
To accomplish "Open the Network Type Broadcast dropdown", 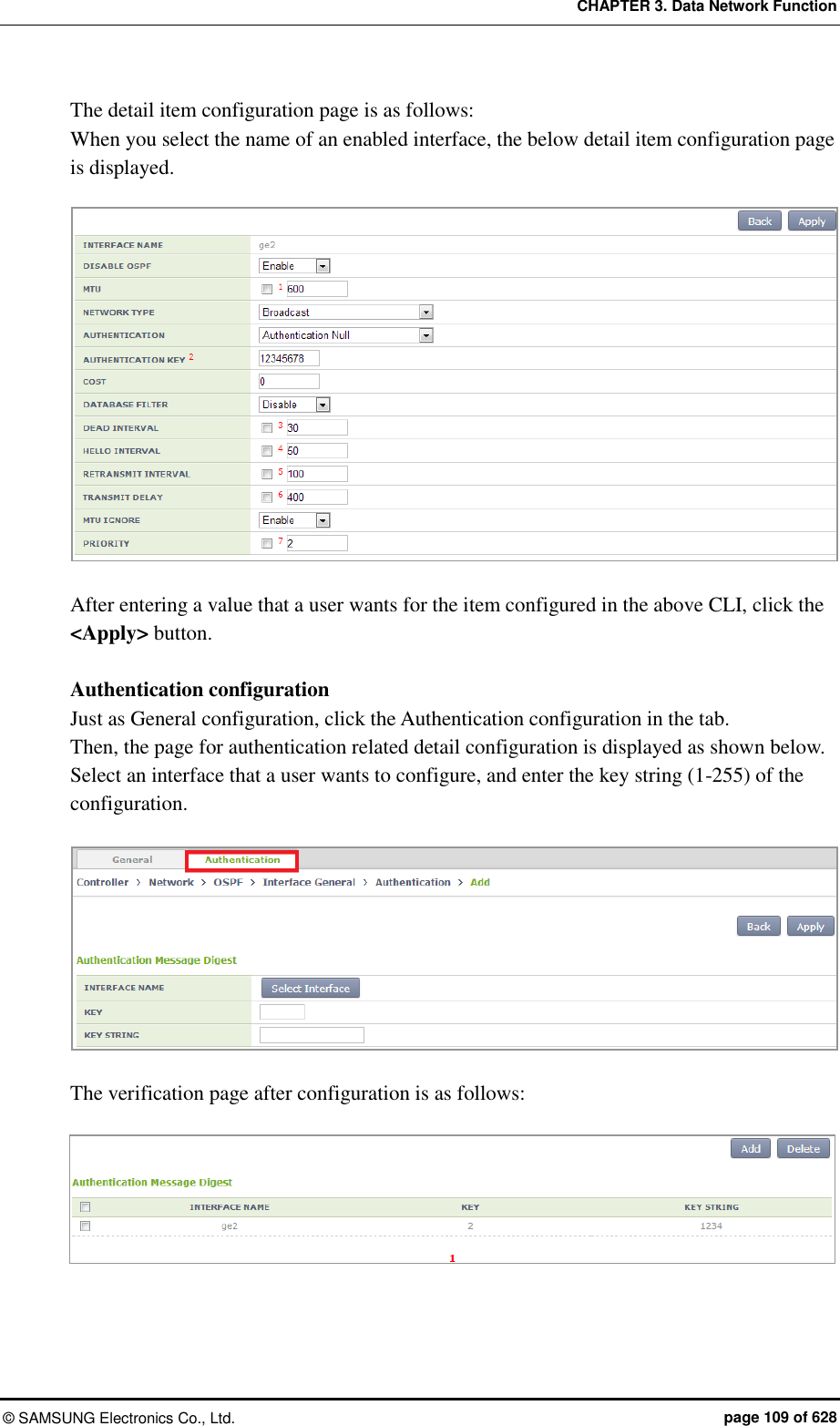I will click(x=346, y=312).
